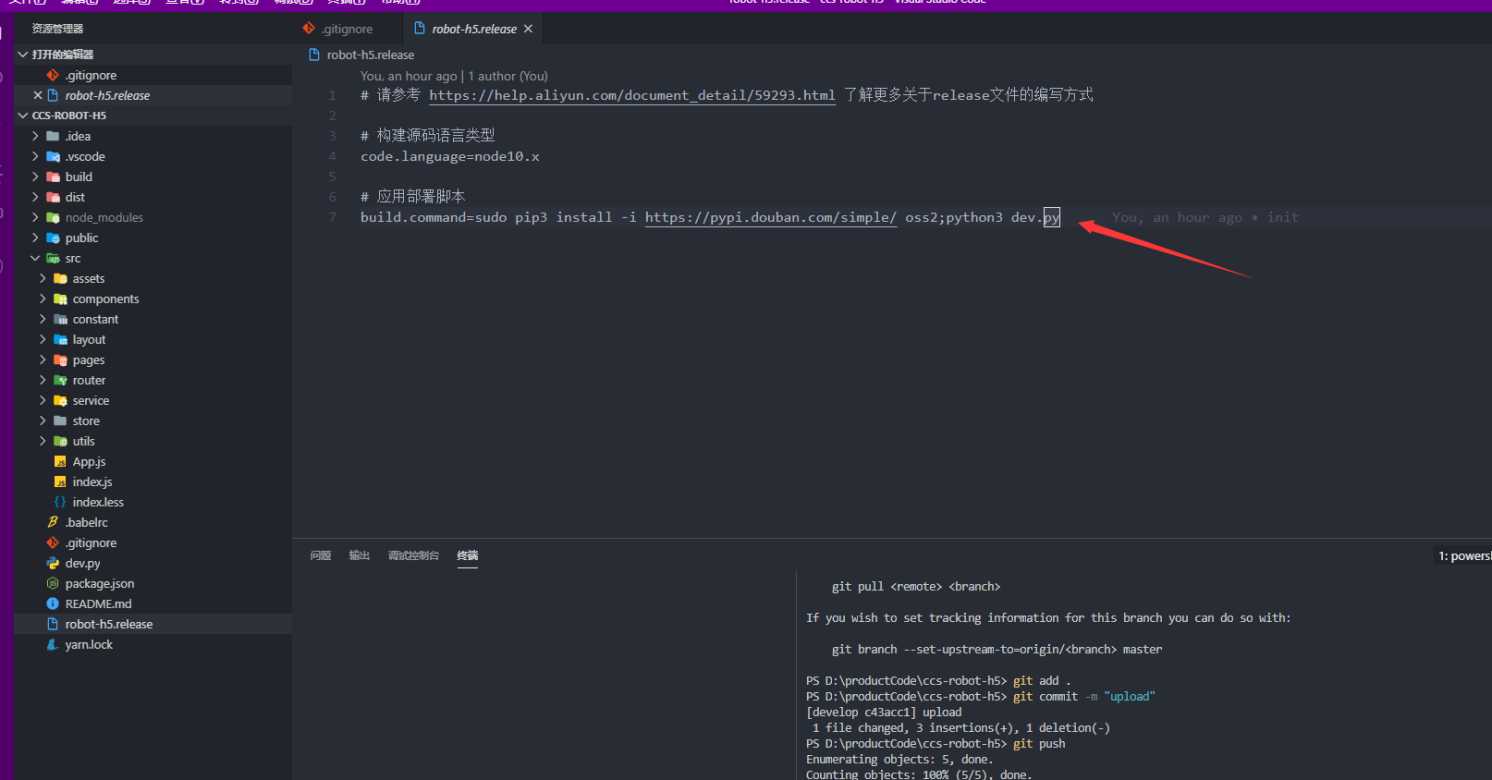
Task: Click the braces icon of index.less
Action: (60, 502)
